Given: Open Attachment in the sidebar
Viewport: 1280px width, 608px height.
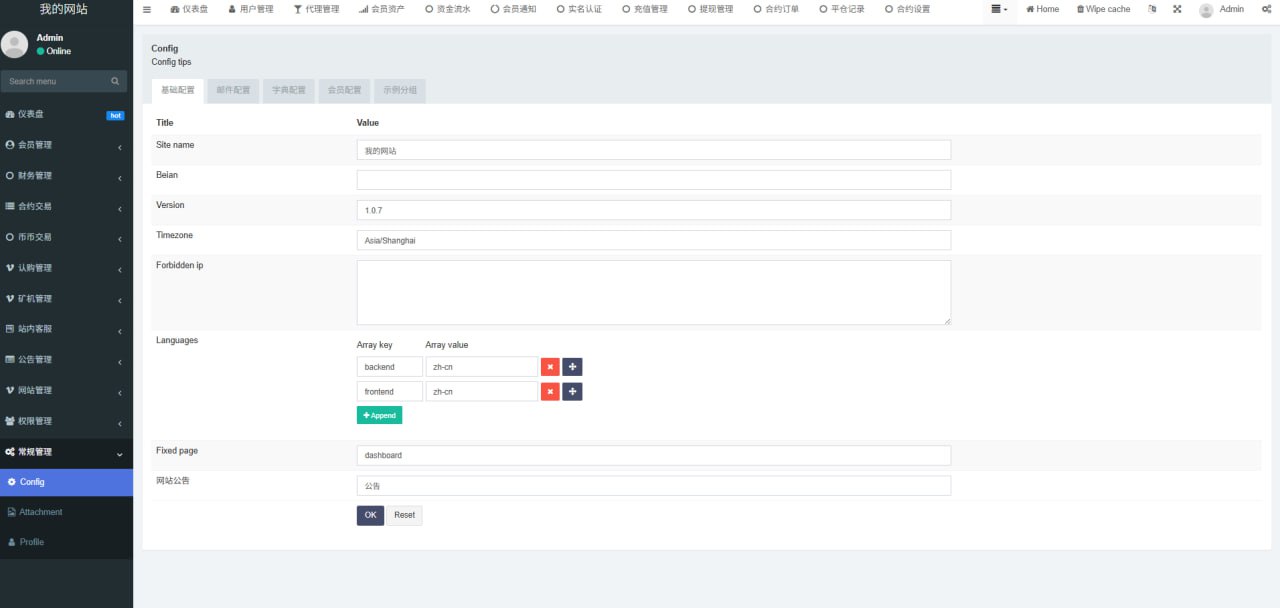Looking at the screenshot, I should point(41,512).
